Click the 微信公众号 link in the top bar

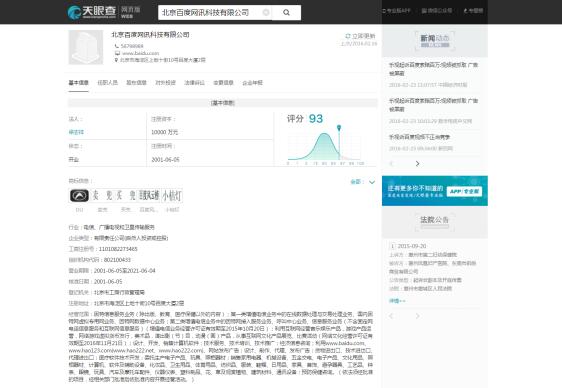pyautogui.click(x=437, y=11)
